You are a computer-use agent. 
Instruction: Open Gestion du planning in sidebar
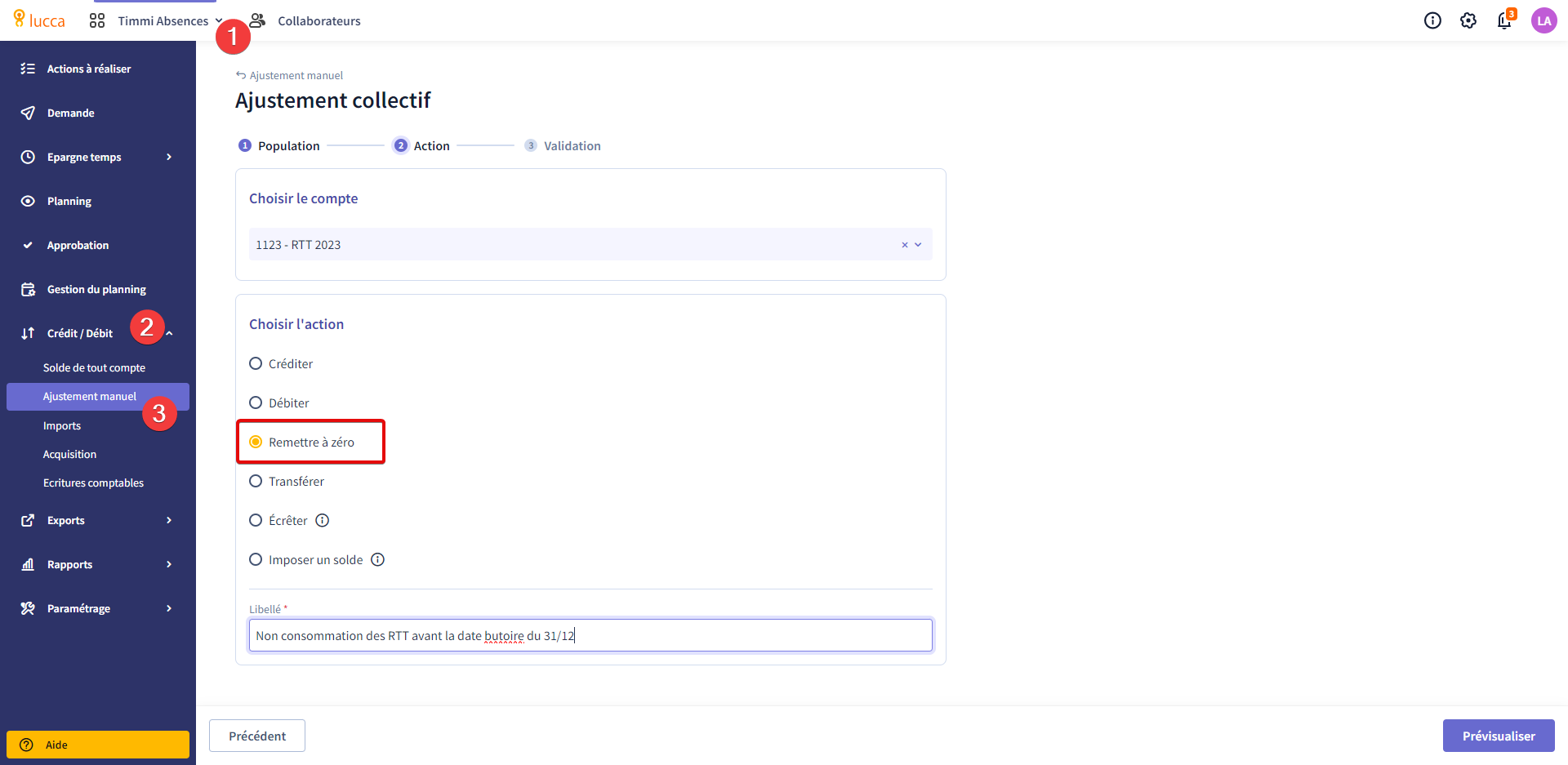[98, 289]
